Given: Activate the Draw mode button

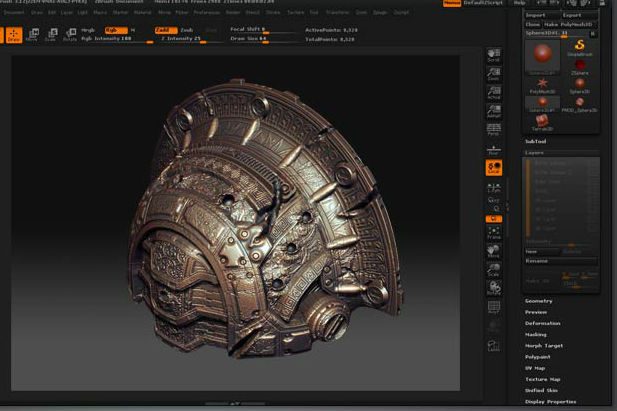Looking at the screenshot, I should pos(14,35).
